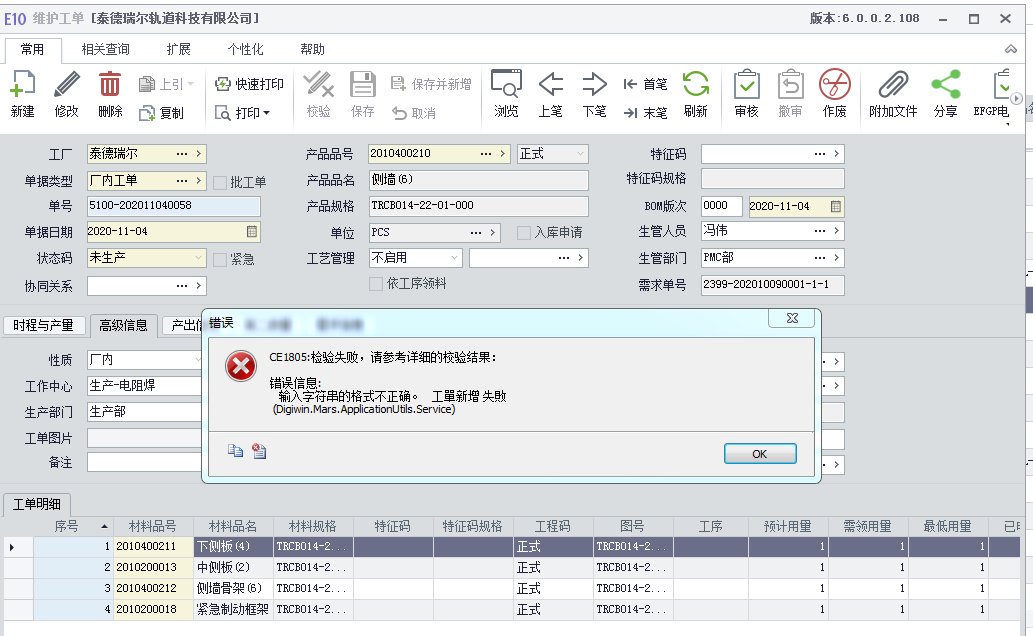Image resolution: width=1033 pixels, height=636 pixels.
Task: Open the 工厂 lookup ellipsis button
Action: coord(182,154)
